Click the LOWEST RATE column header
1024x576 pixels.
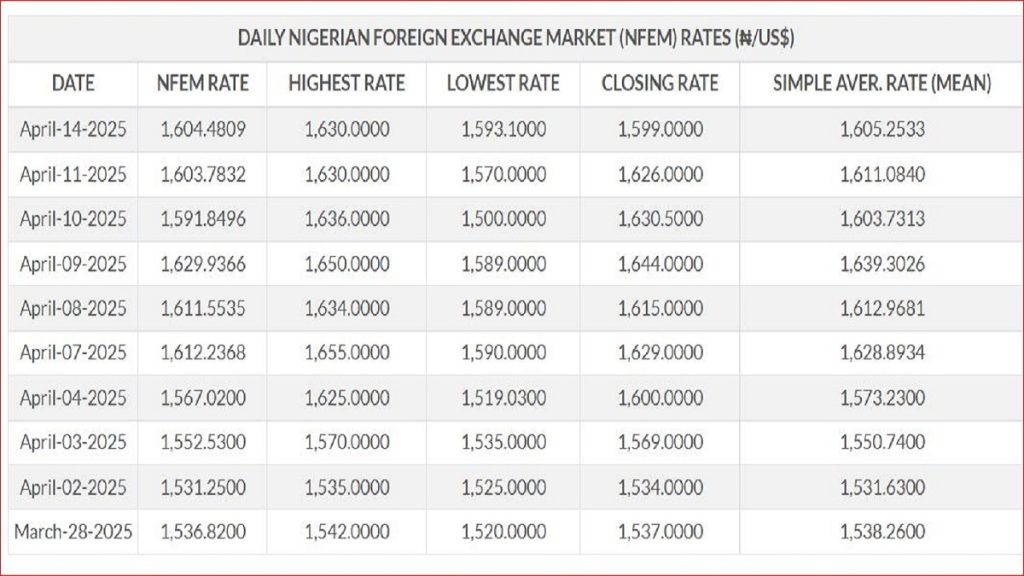click(503, 85)
